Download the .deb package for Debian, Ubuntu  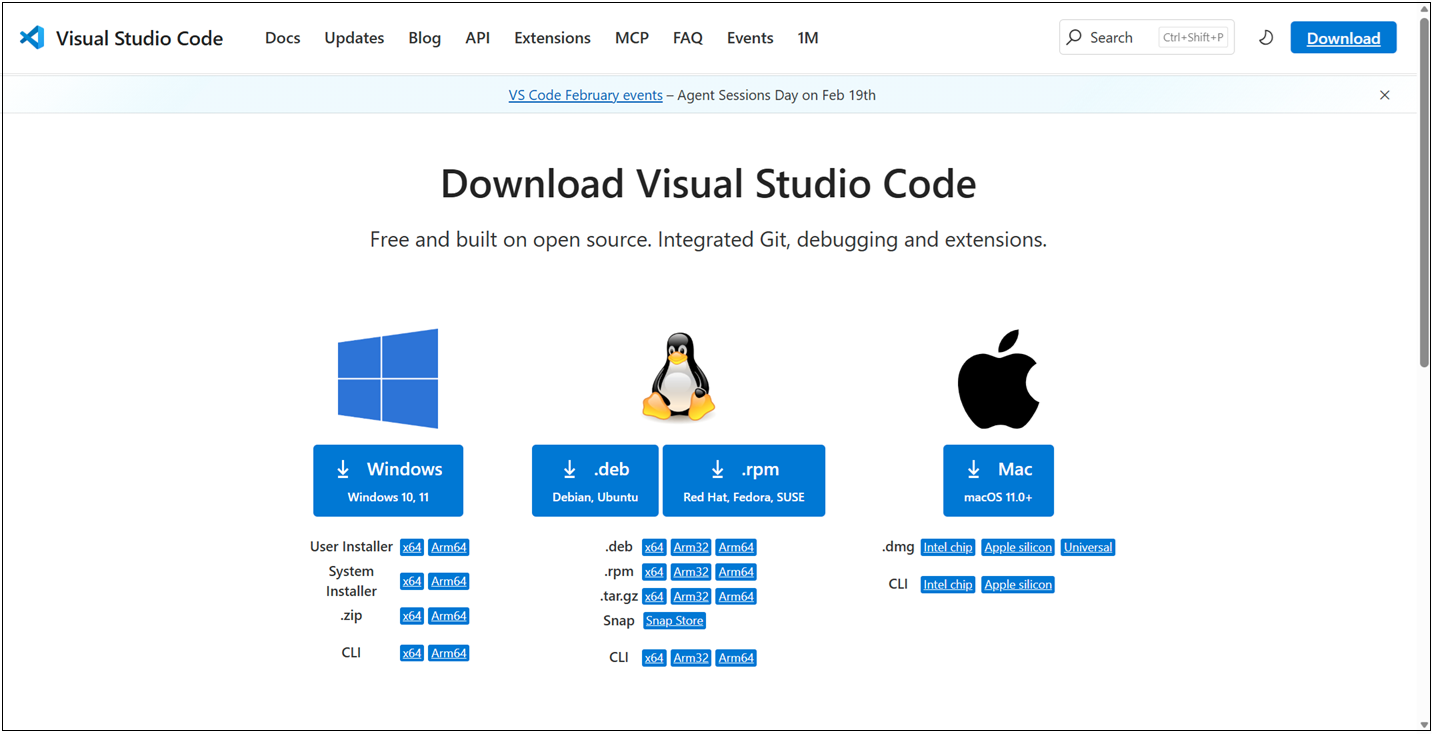click(595, 481)
